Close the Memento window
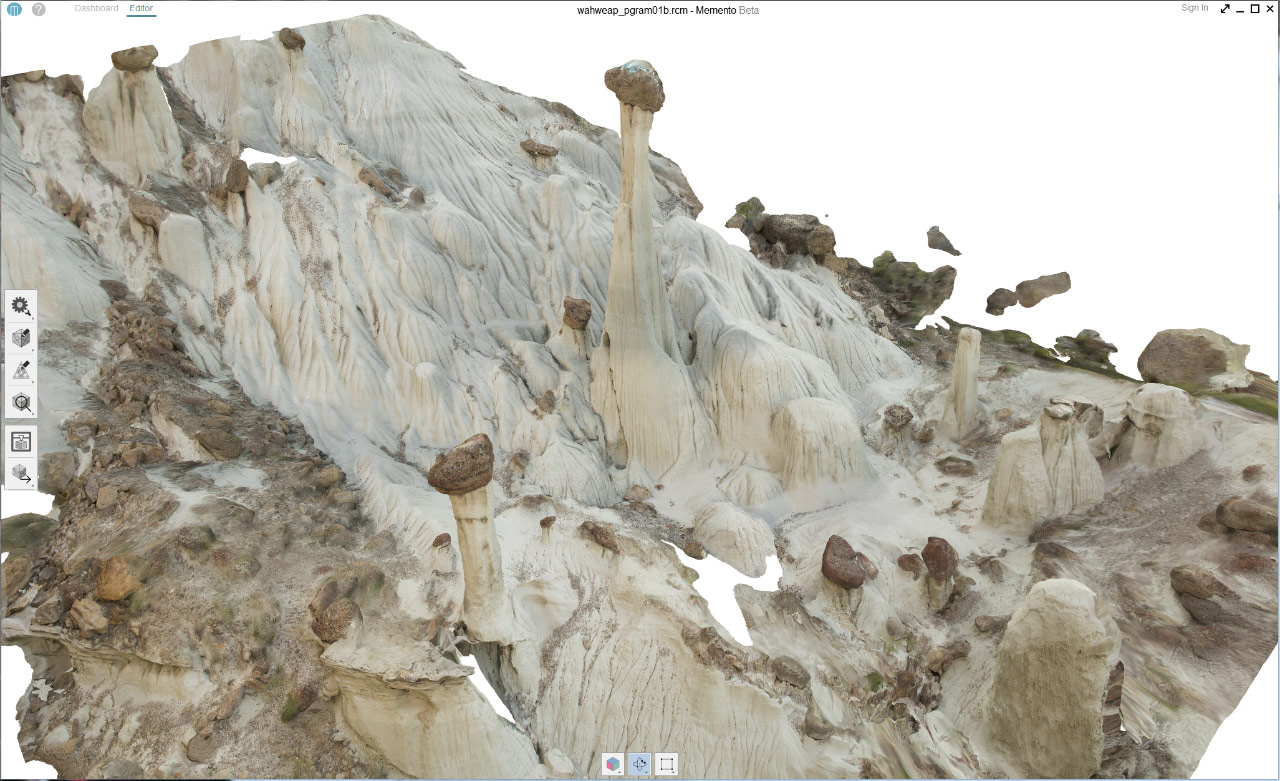 click(1270, 8)
